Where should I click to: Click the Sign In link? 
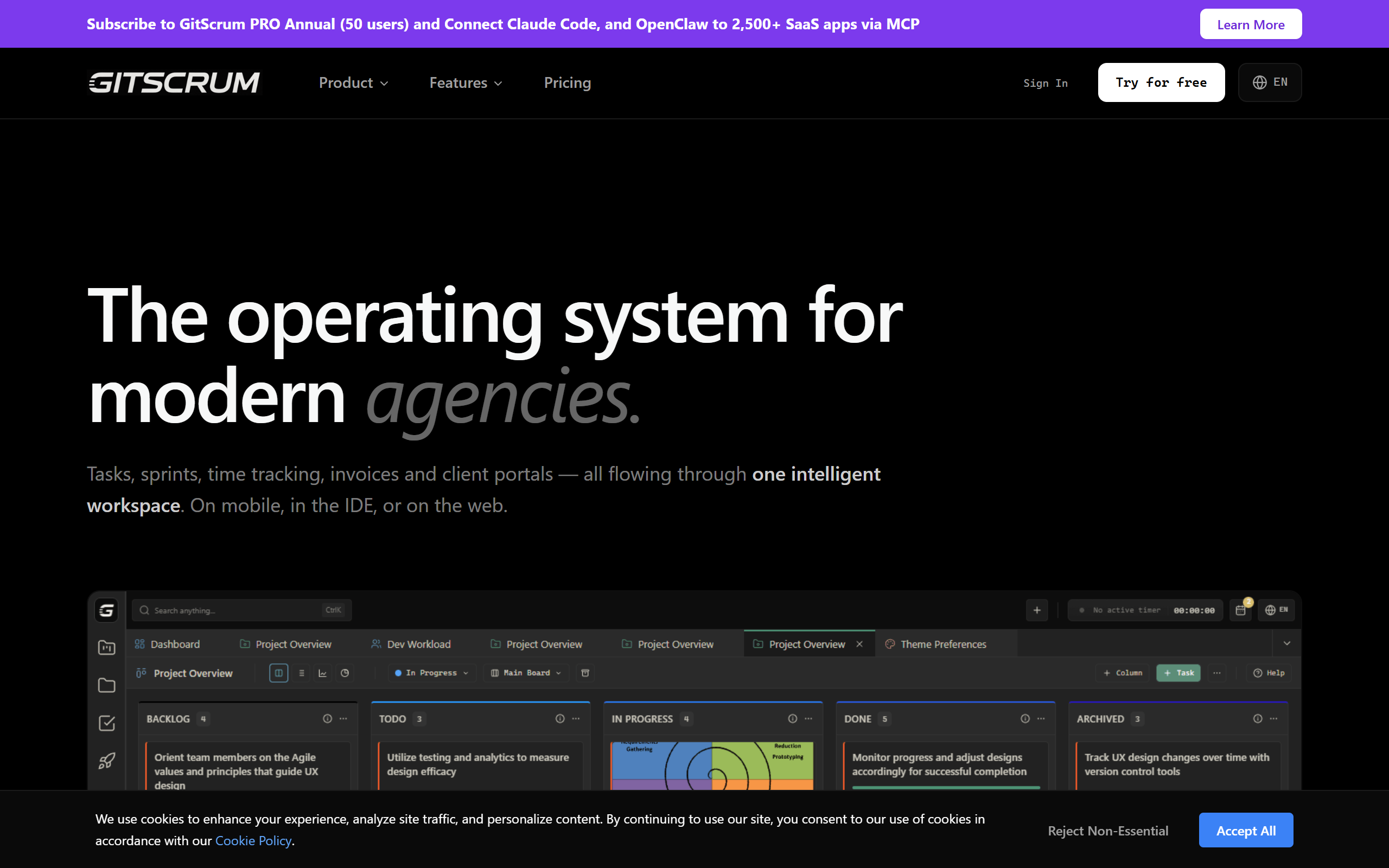pyautogui.click(x=1045, y=82)
